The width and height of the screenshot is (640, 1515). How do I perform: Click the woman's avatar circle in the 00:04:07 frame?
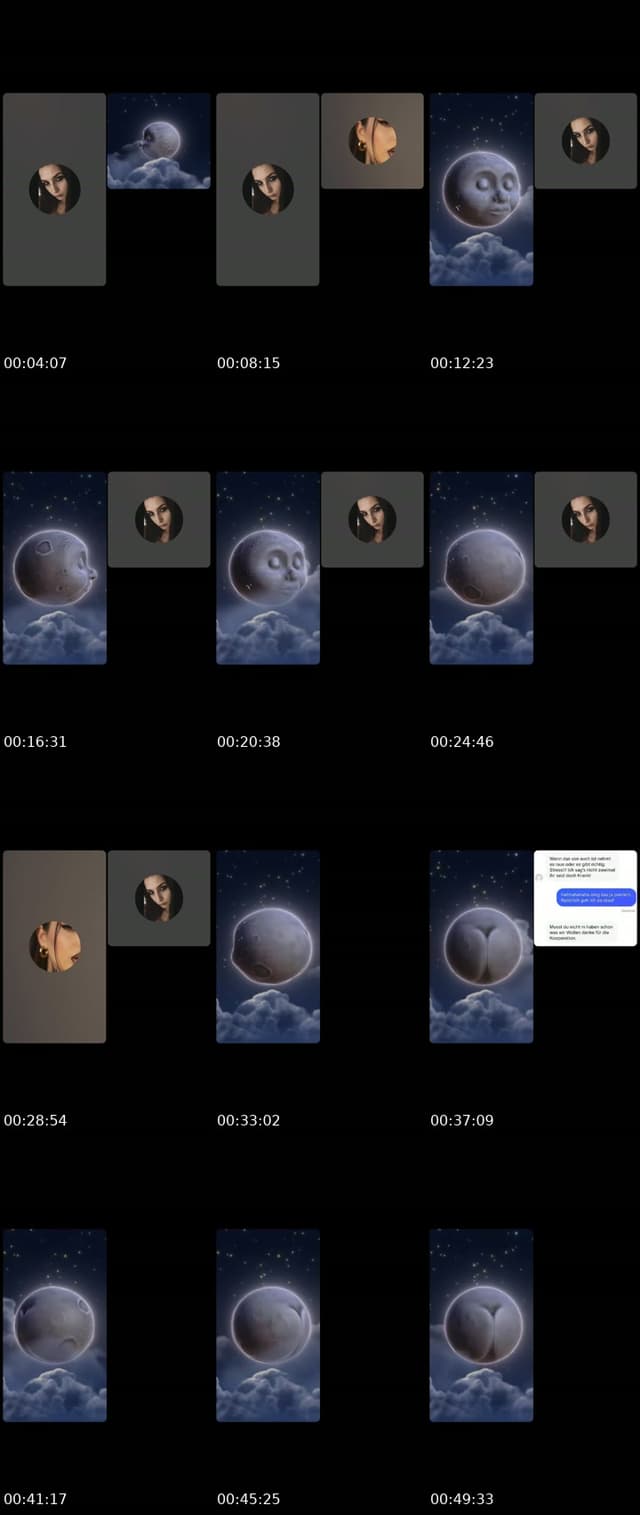(55, 189)
